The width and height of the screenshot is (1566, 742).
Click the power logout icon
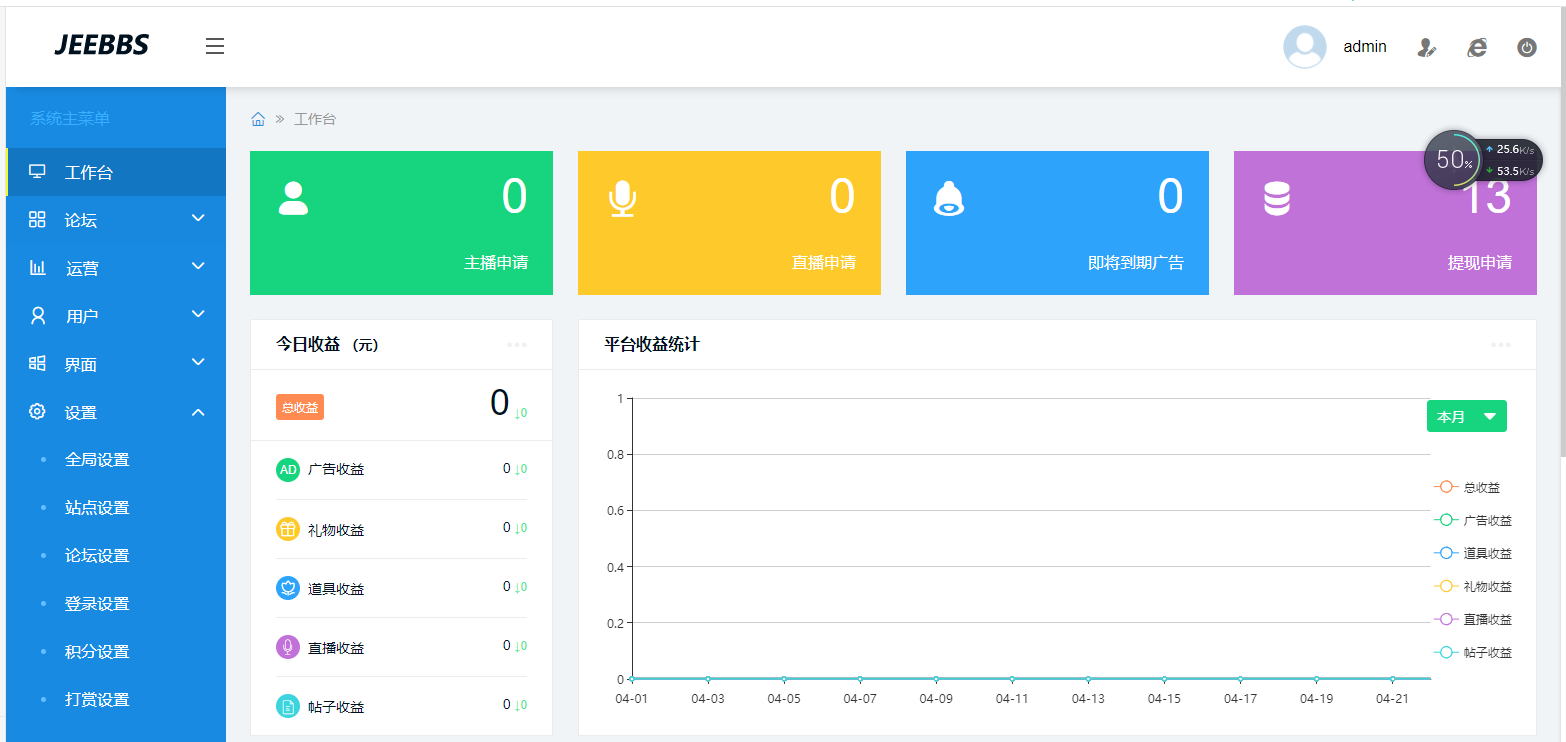coord(1526,47)
